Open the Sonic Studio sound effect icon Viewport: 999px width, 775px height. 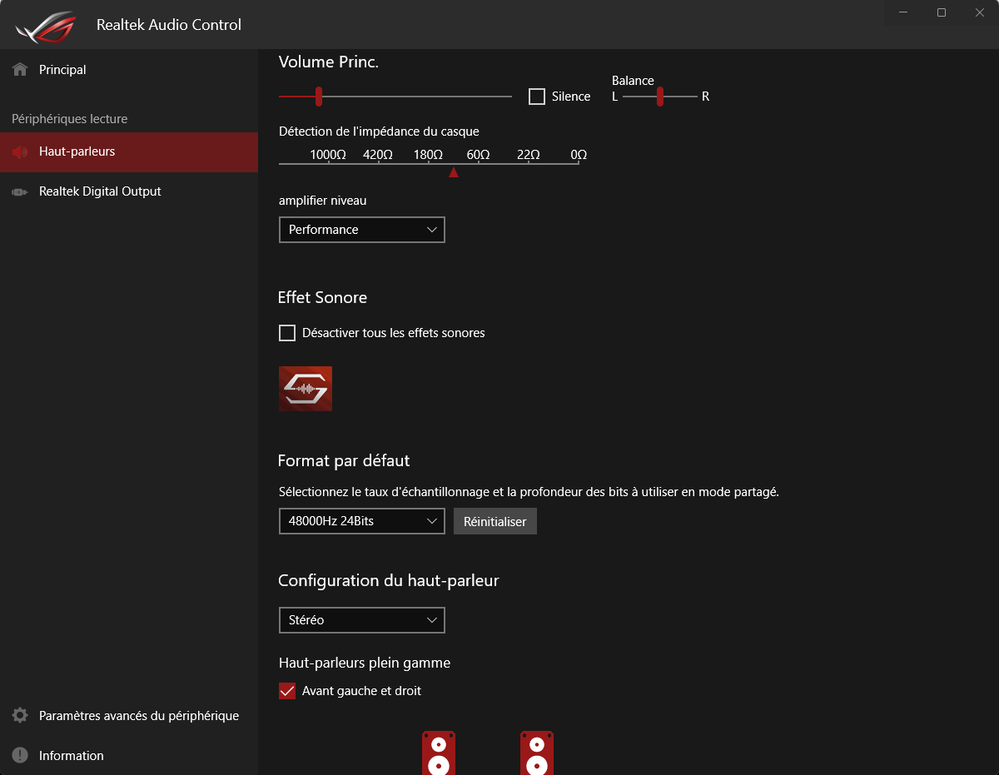click(x=305, y=389)
